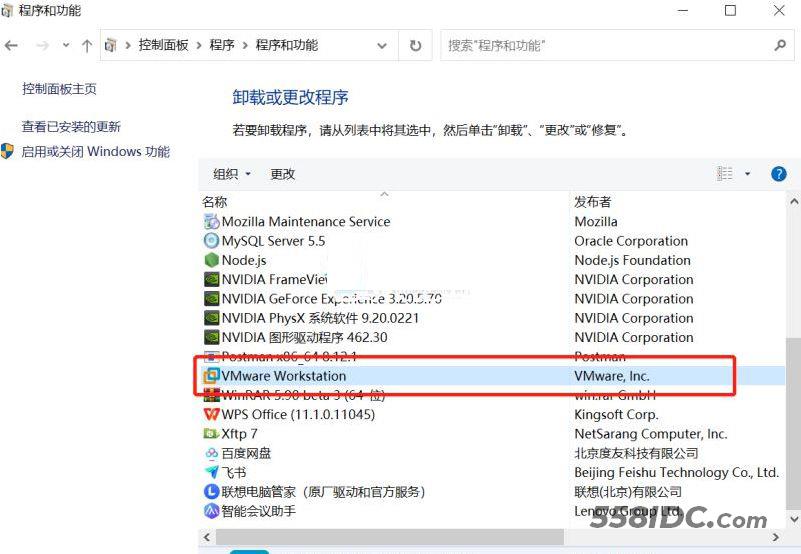Image resolution: width=801 pixels, height=554 pixels.
Task: Click 程序和功能 in the breadcrumb path
Action: tap(287, 45)
